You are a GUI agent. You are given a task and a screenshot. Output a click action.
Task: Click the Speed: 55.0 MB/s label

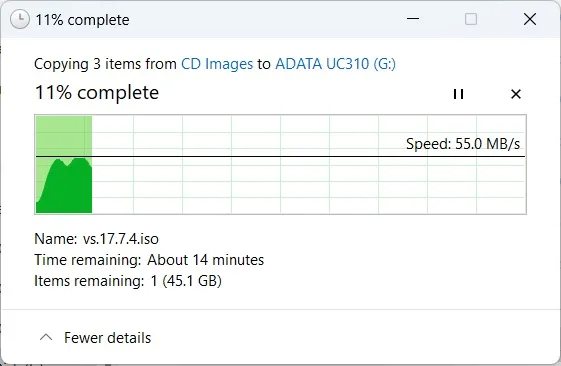pyautogui.click(x=463, y=144)
